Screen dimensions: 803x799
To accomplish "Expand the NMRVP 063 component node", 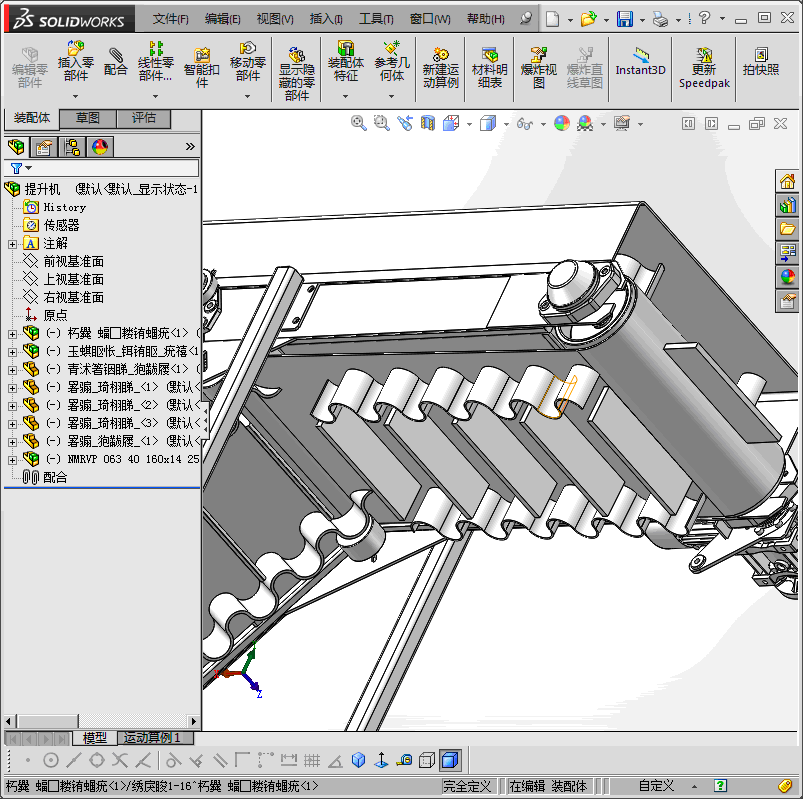I will (x=12, y=459).
